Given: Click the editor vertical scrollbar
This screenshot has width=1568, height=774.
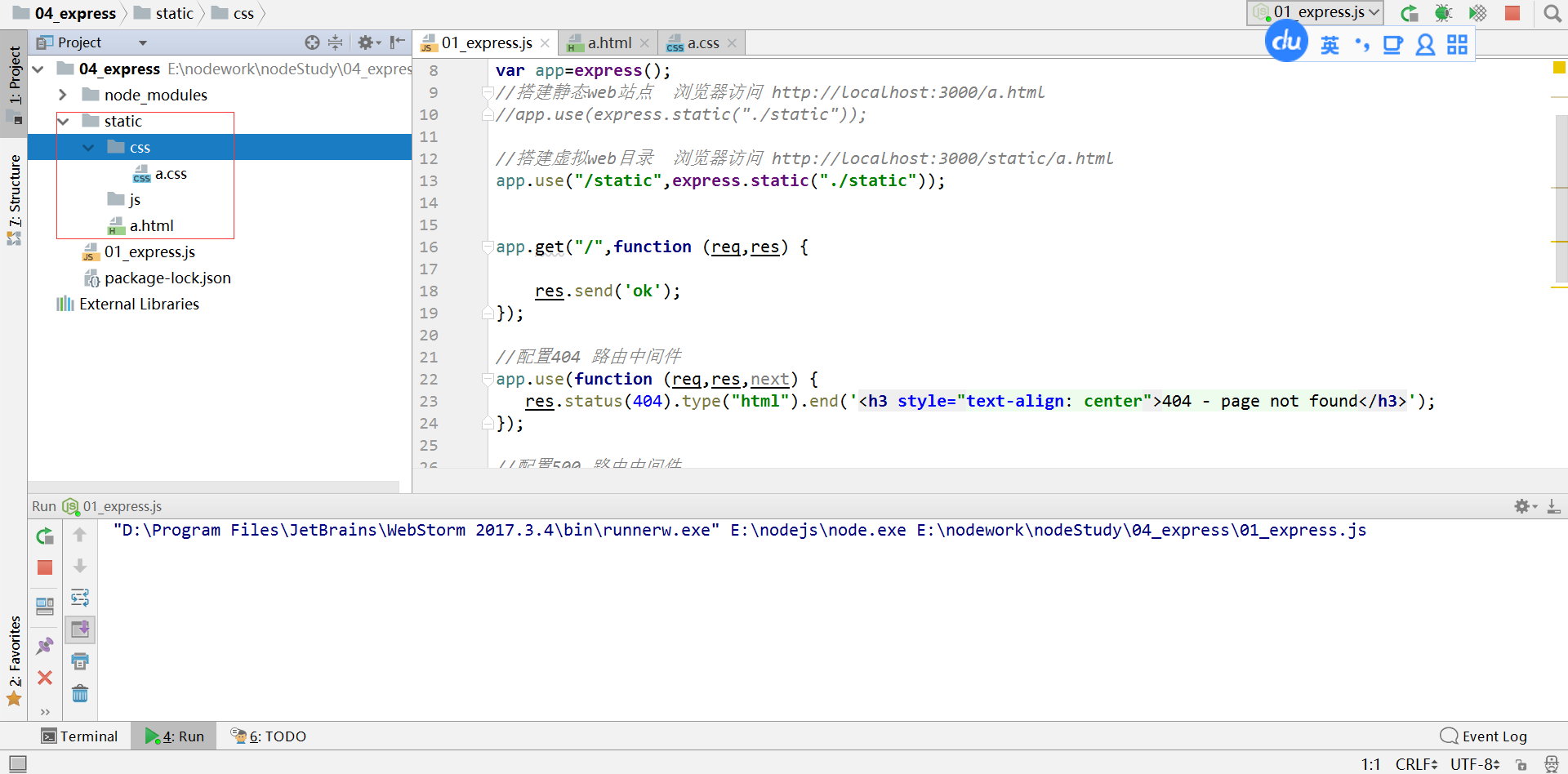Looking at the screenshot, I should tap(1561, 199).
